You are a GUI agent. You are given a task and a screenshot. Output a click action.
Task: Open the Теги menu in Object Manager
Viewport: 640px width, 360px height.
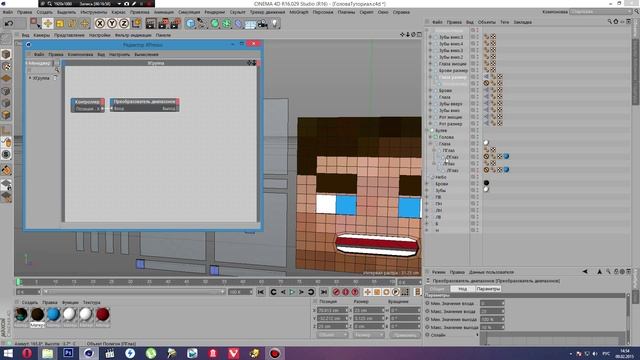coord(505,22)
